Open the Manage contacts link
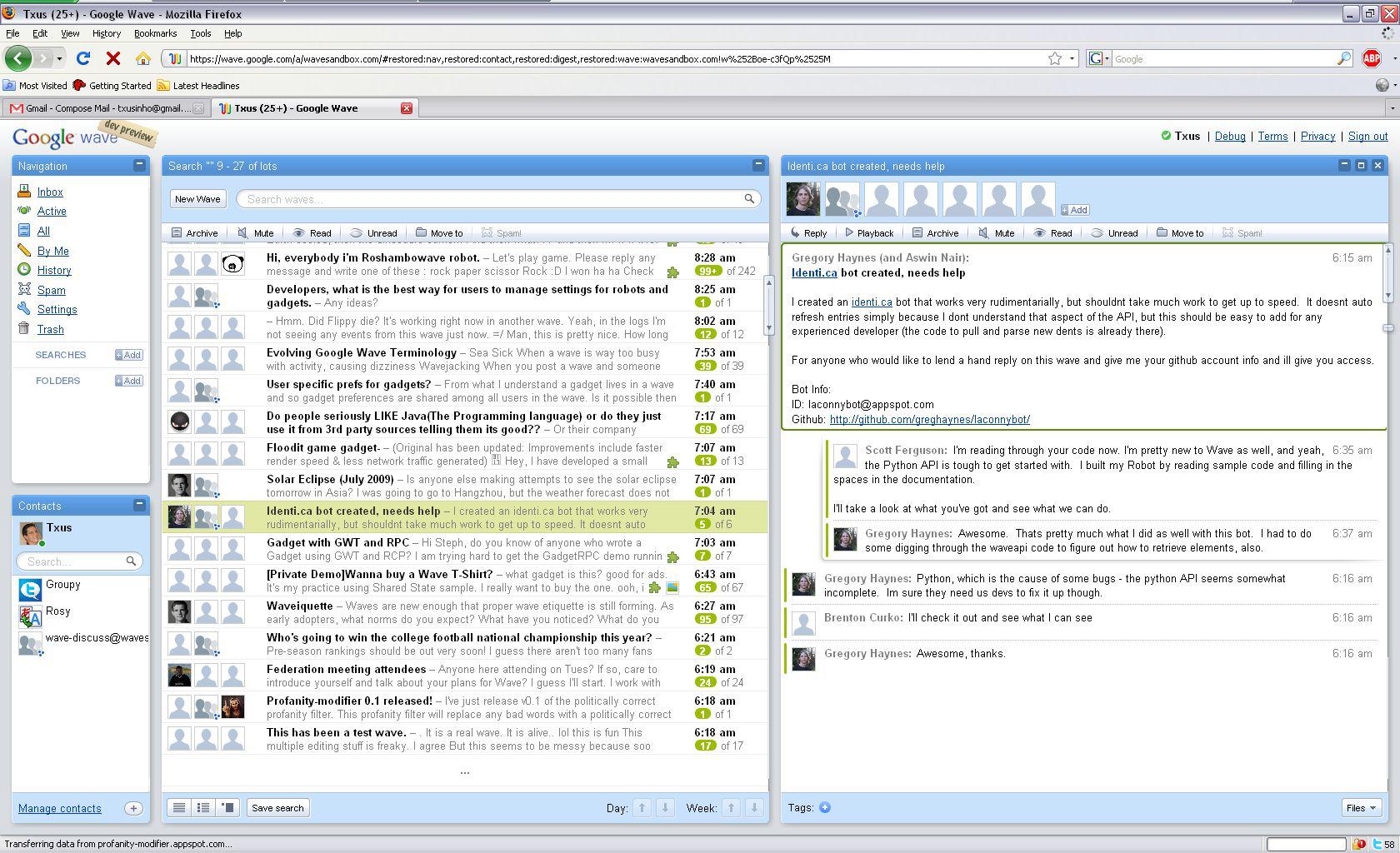The width and height of the screenshot is (1400, 853). pyautogui.click(x=60, y=808)
